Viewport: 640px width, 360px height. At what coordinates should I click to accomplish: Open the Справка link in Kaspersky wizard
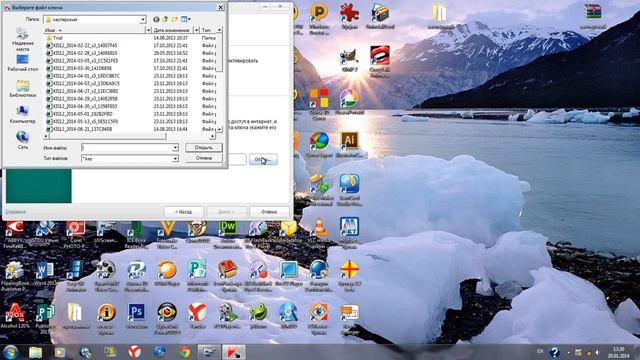pos(16,212)
